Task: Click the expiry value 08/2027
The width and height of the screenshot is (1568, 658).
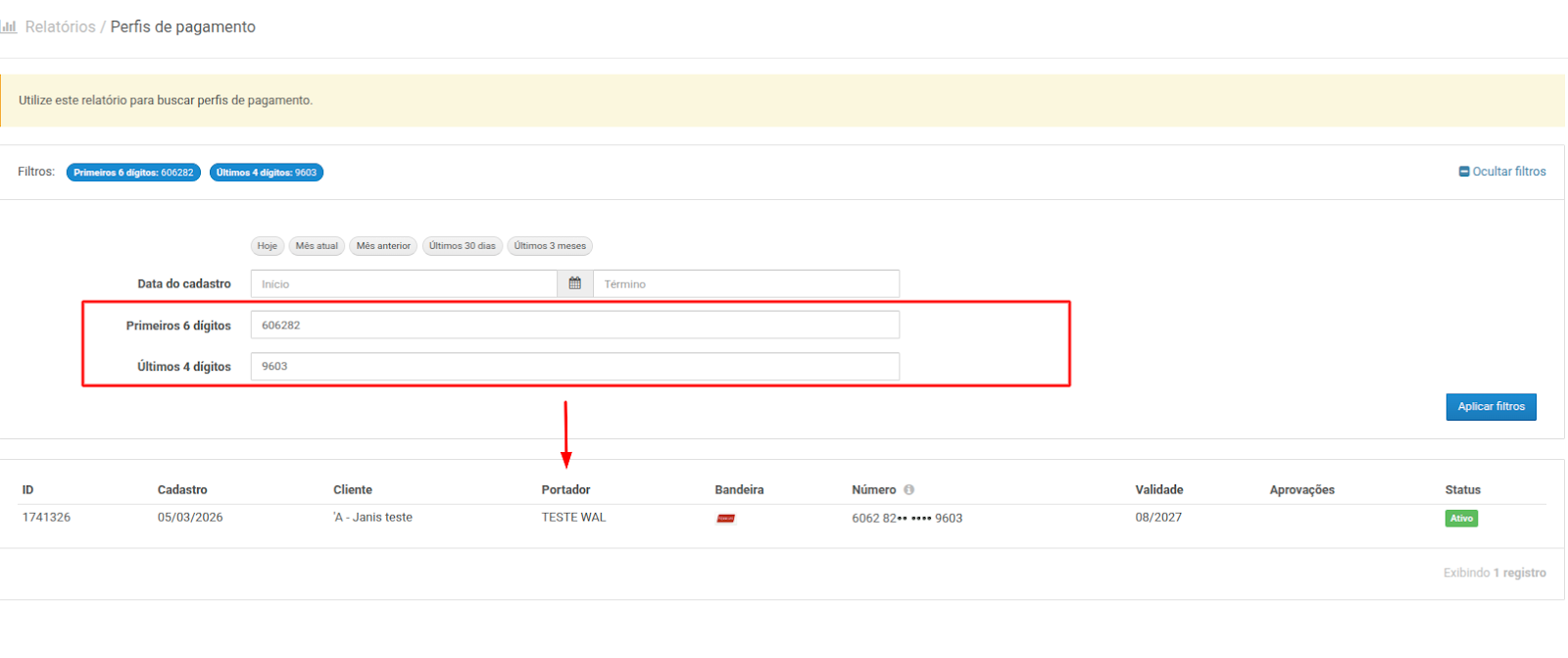Action: tap(1158, 517)
